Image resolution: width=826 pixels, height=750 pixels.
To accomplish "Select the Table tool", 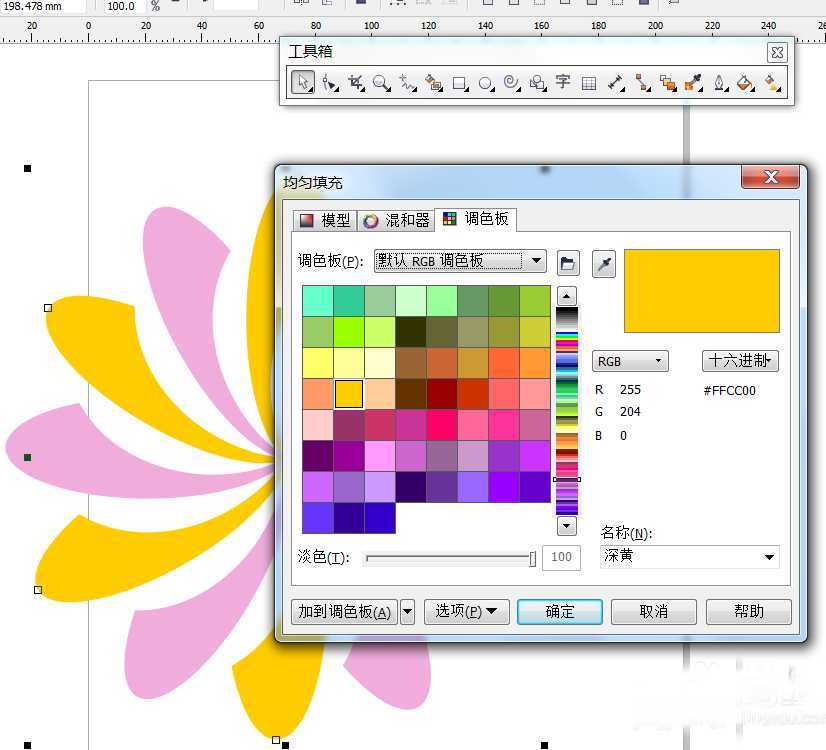I will 588,83.
